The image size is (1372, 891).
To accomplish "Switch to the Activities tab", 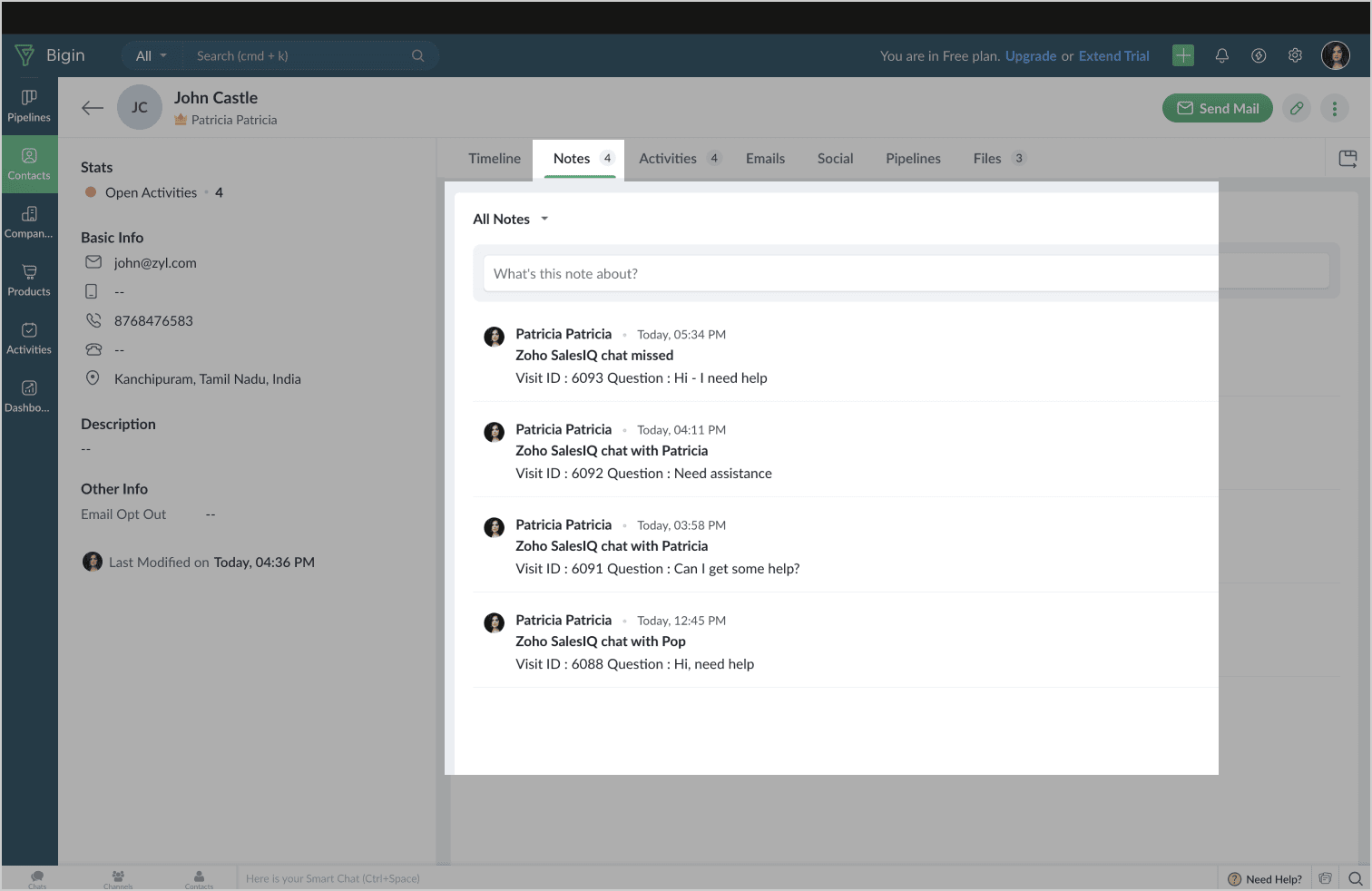I will 680,159.
